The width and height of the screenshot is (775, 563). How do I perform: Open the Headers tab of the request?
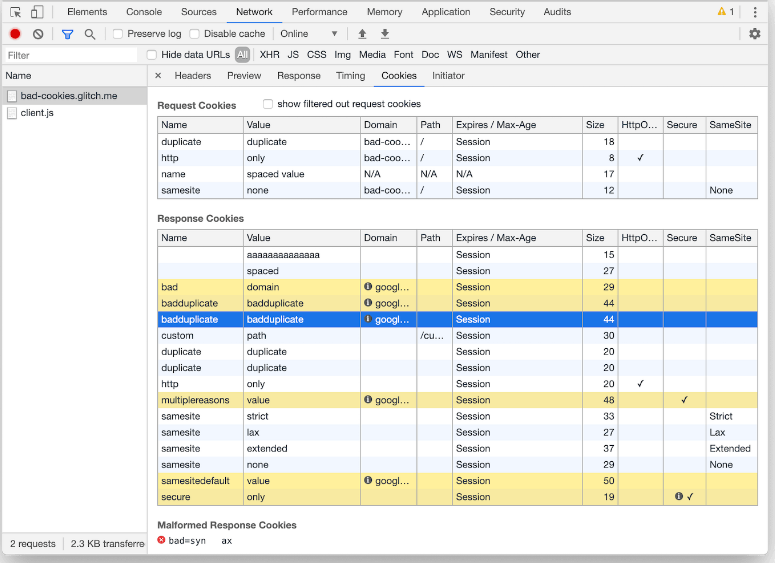[x=192, y=76]
